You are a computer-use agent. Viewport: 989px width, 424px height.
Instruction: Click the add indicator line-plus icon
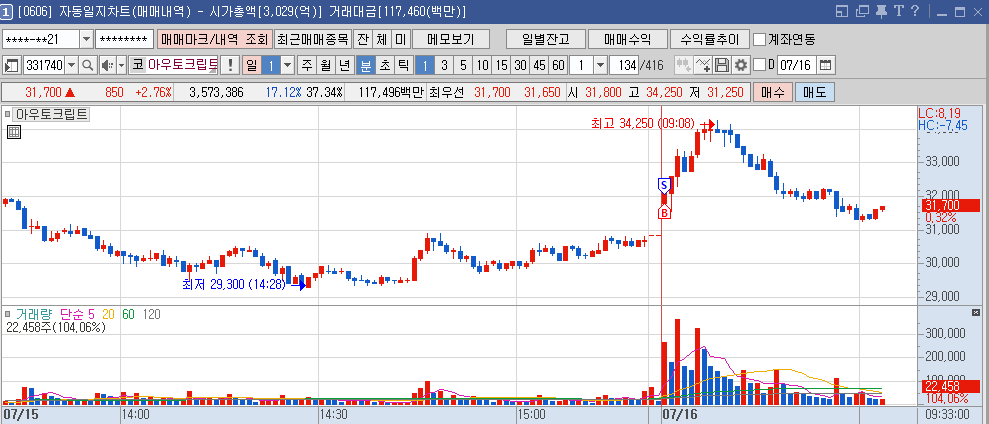coord(703,65)
